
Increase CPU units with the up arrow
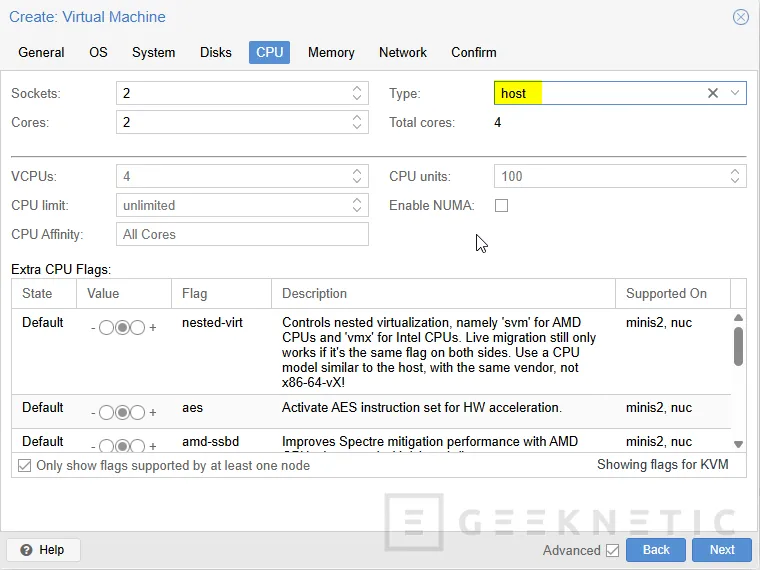tap(735, 171)
